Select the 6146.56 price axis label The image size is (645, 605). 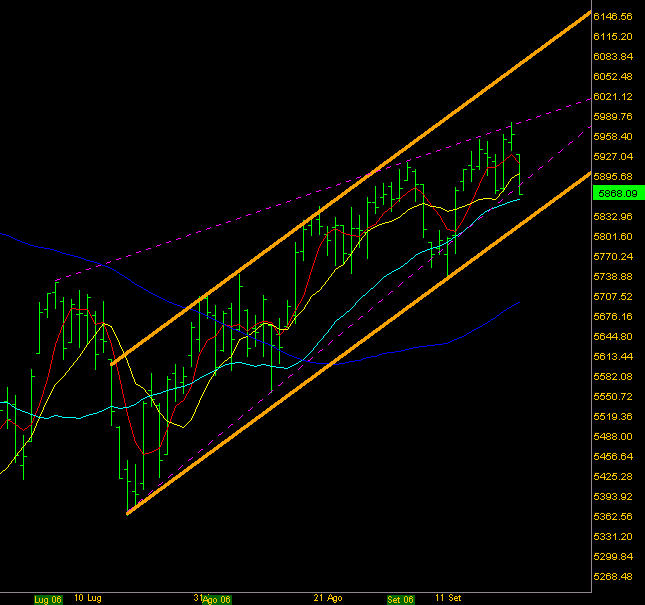point(613,16)
